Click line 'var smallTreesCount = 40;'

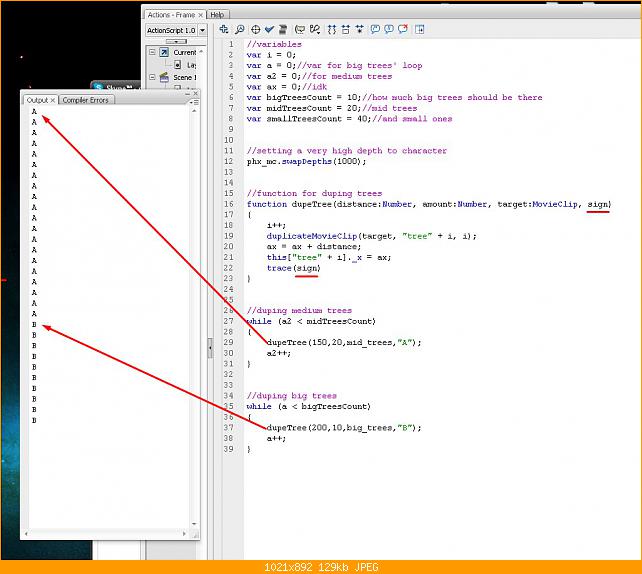click(x=349, y=119)
